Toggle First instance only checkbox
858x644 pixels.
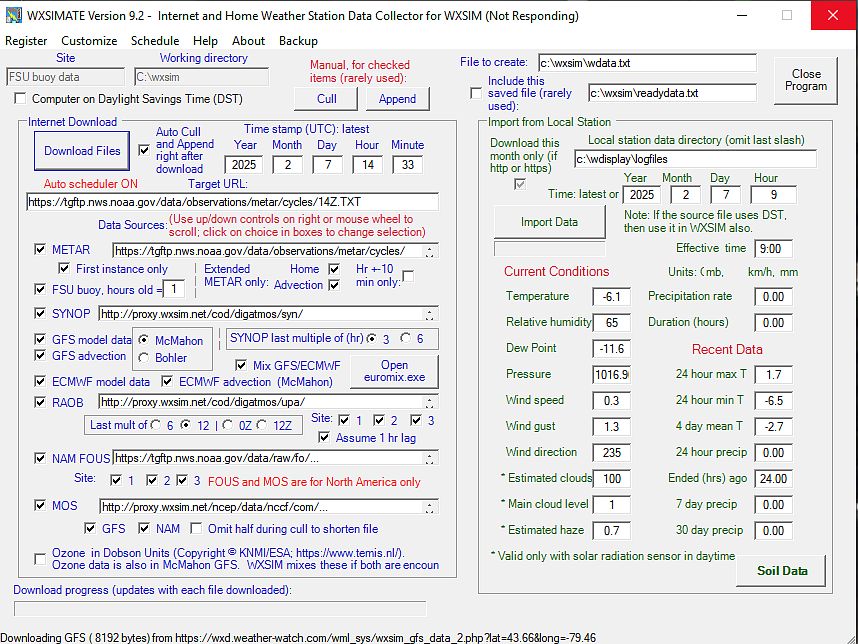[64, 269]
